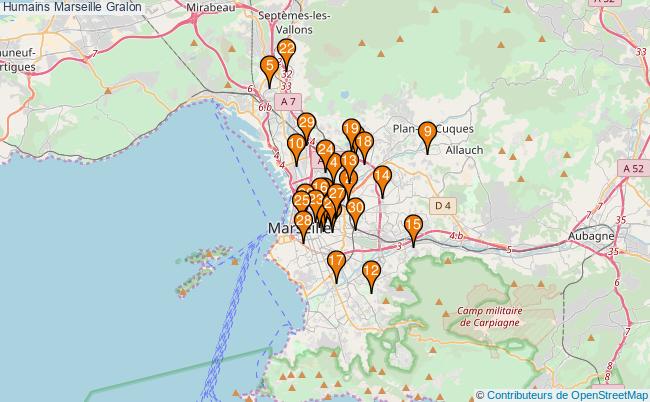This screenshot has width=650, height=402.
Task: Click map marker number 22
Action: tap(287, 51)
